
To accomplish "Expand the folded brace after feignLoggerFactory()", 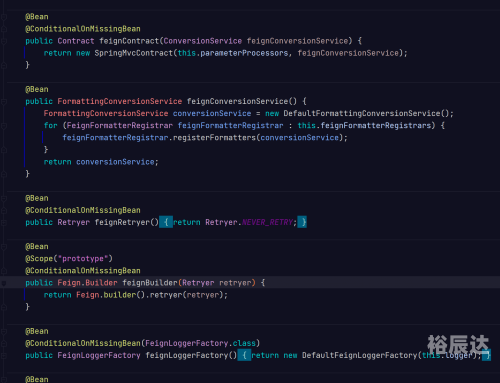I will [x=244, y=355].
